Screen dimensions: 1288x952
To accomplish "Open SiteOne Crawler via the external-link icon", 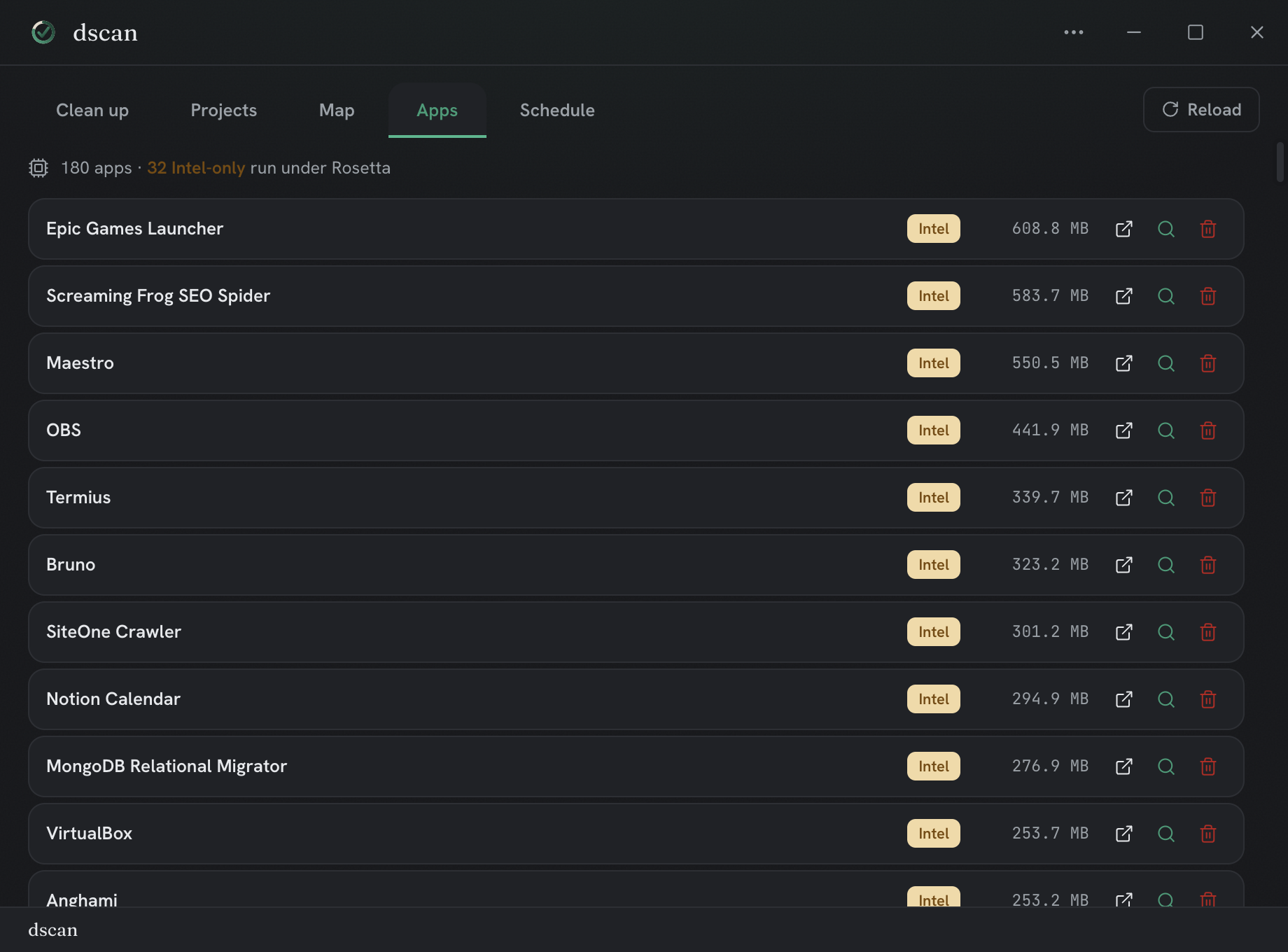I will (1123, 632).
